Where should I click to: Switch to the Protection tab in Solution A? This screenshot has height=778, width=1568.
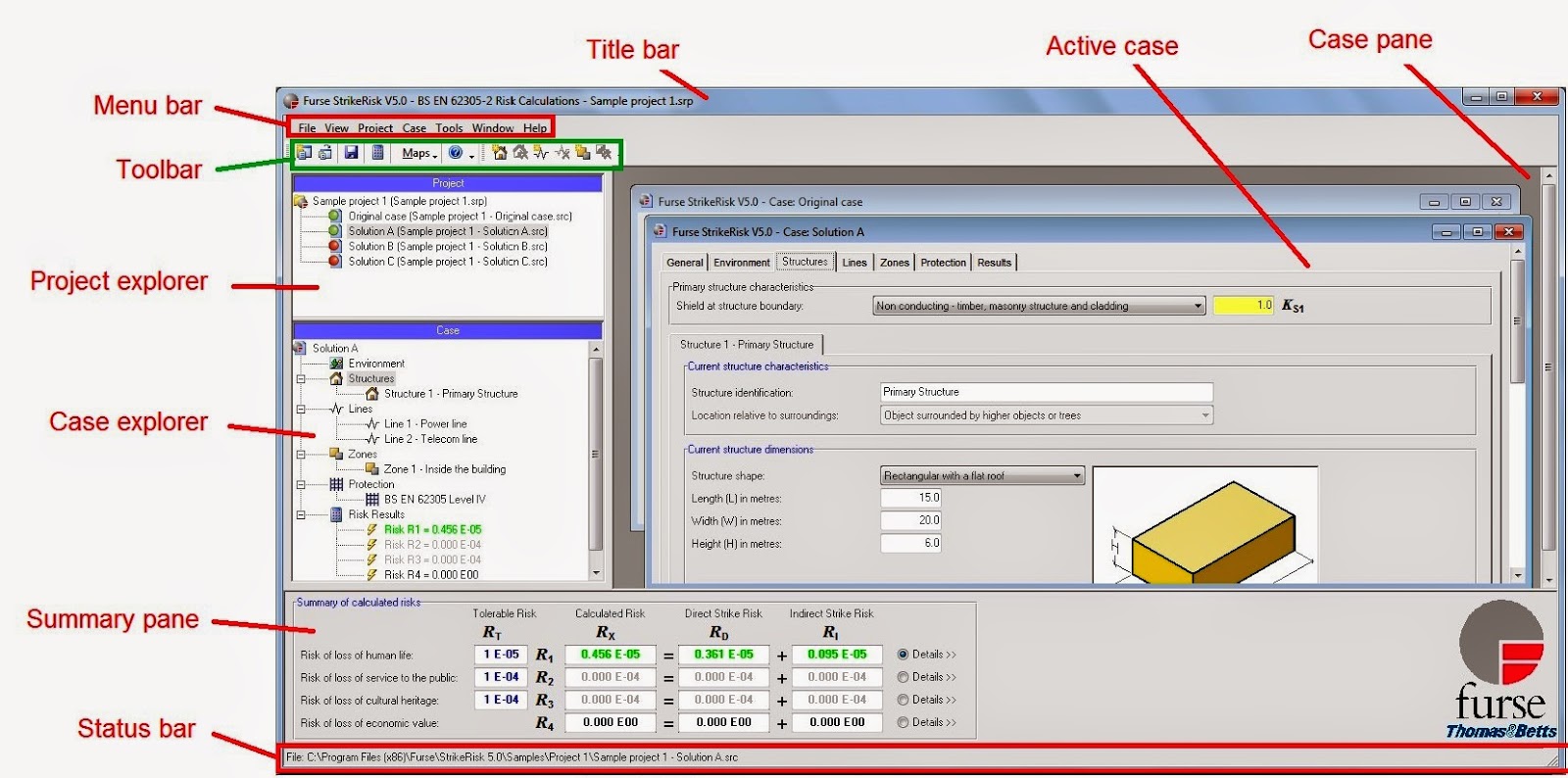[943, 263]
